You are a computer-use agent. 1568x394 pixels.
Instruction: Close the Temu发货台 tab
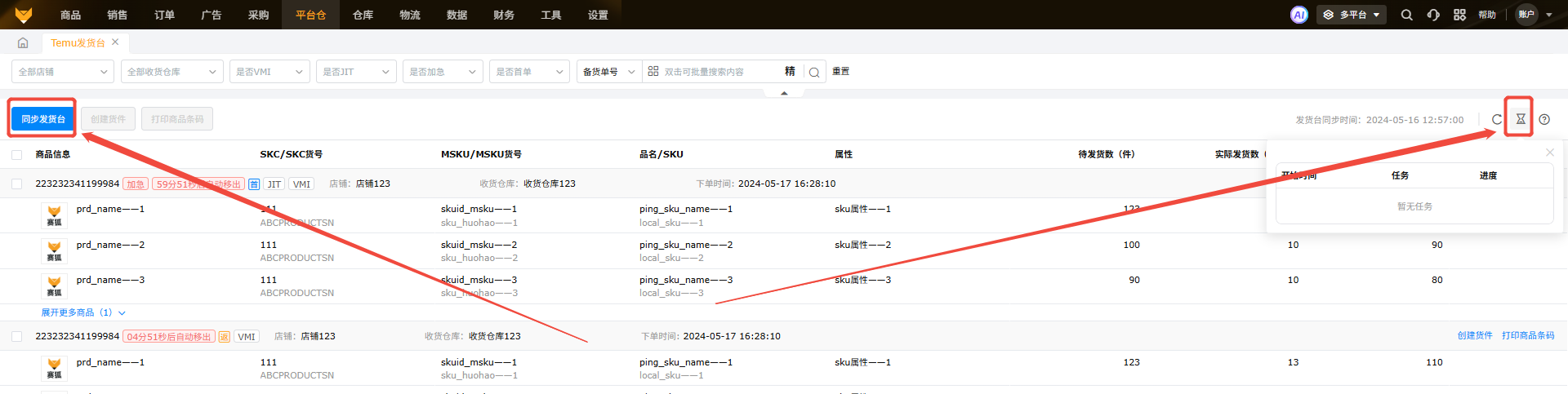[x=115, y=42]
